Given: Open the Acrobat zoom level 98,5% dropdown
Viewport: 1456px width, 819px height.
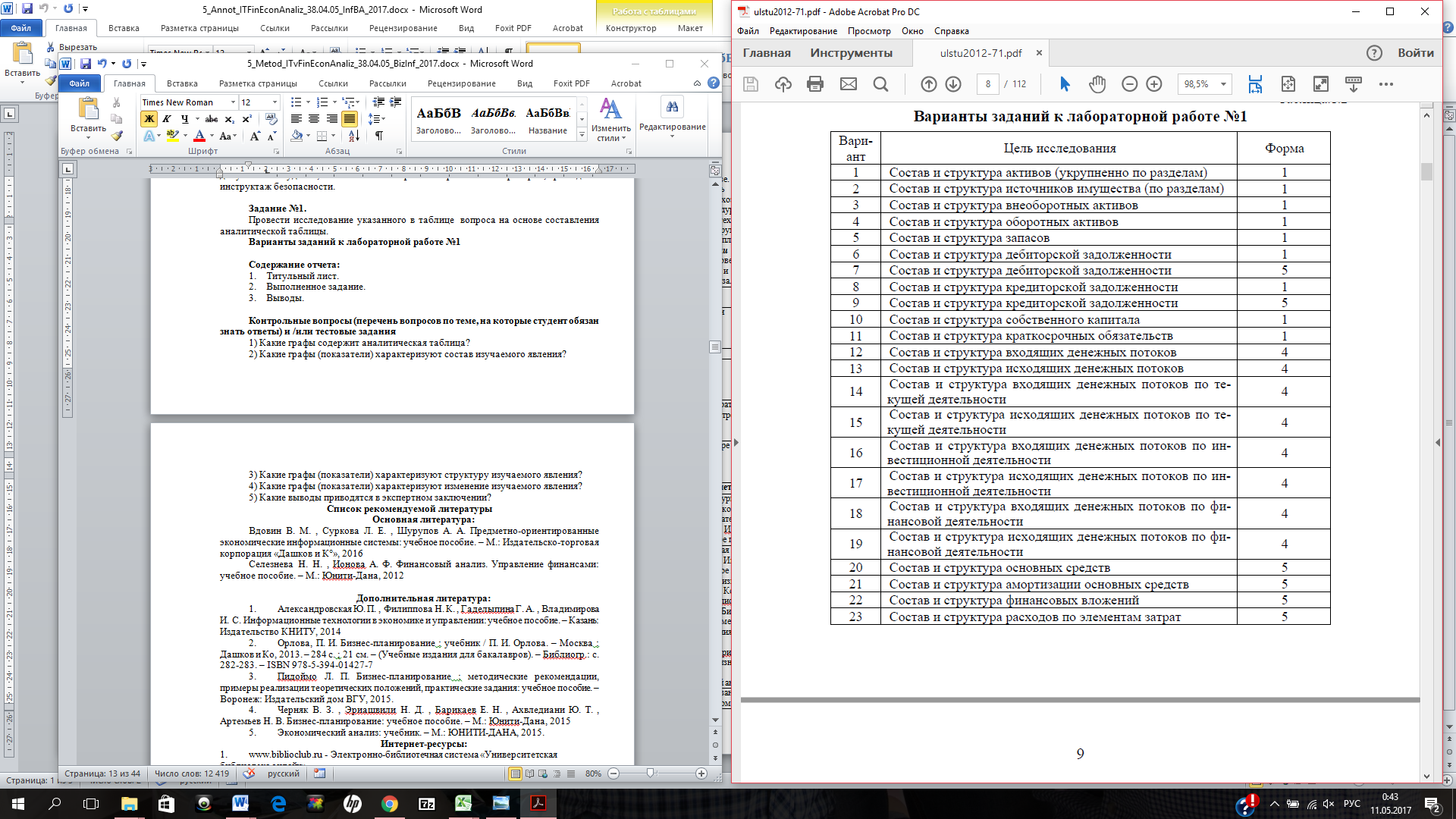Looking at the screenshot, I should coord(1223,84).
